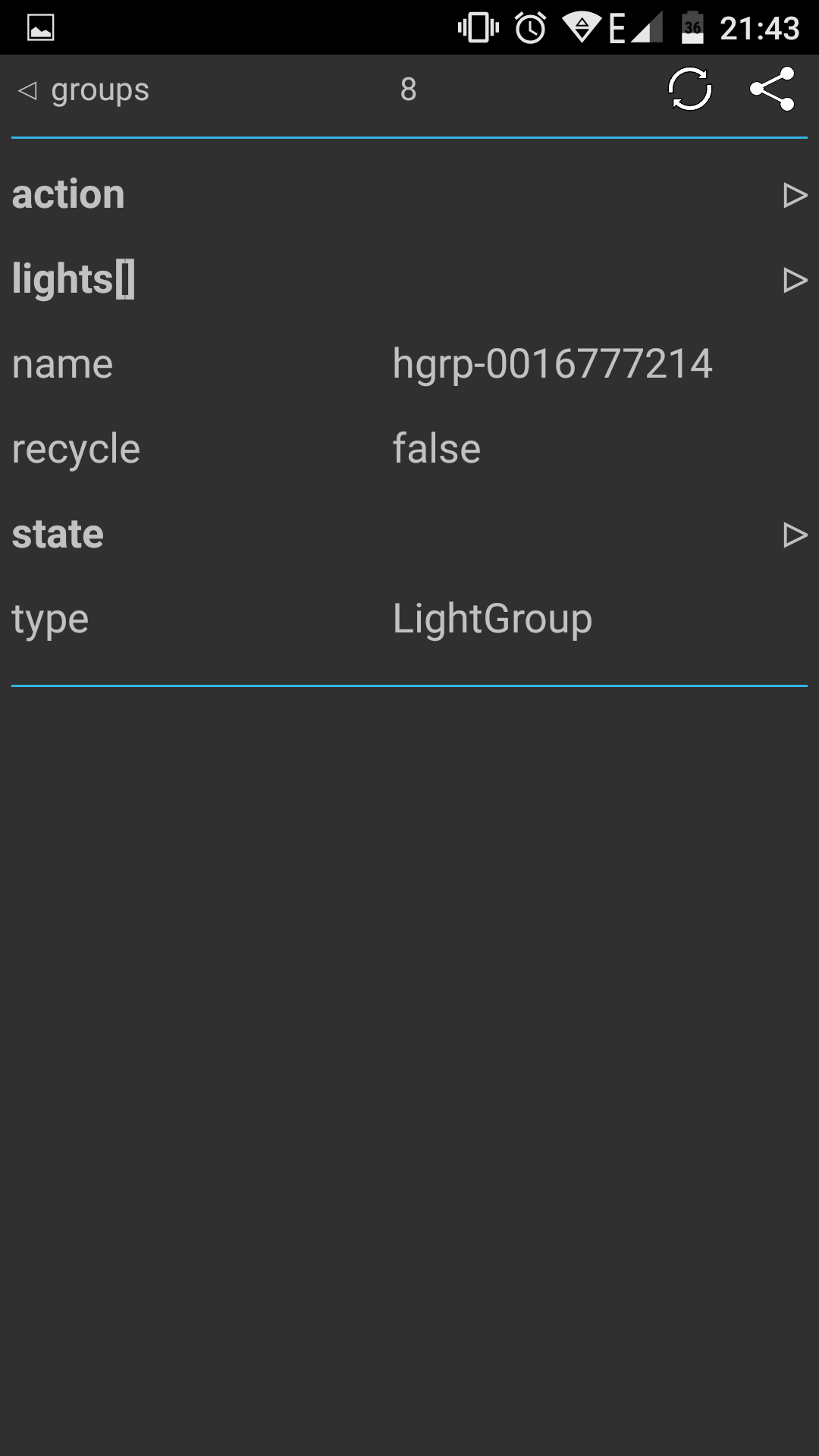The image size is (819, 1456).
Task: Expand the action arrow
Action: pyautogui.click(x=795, y=195)
